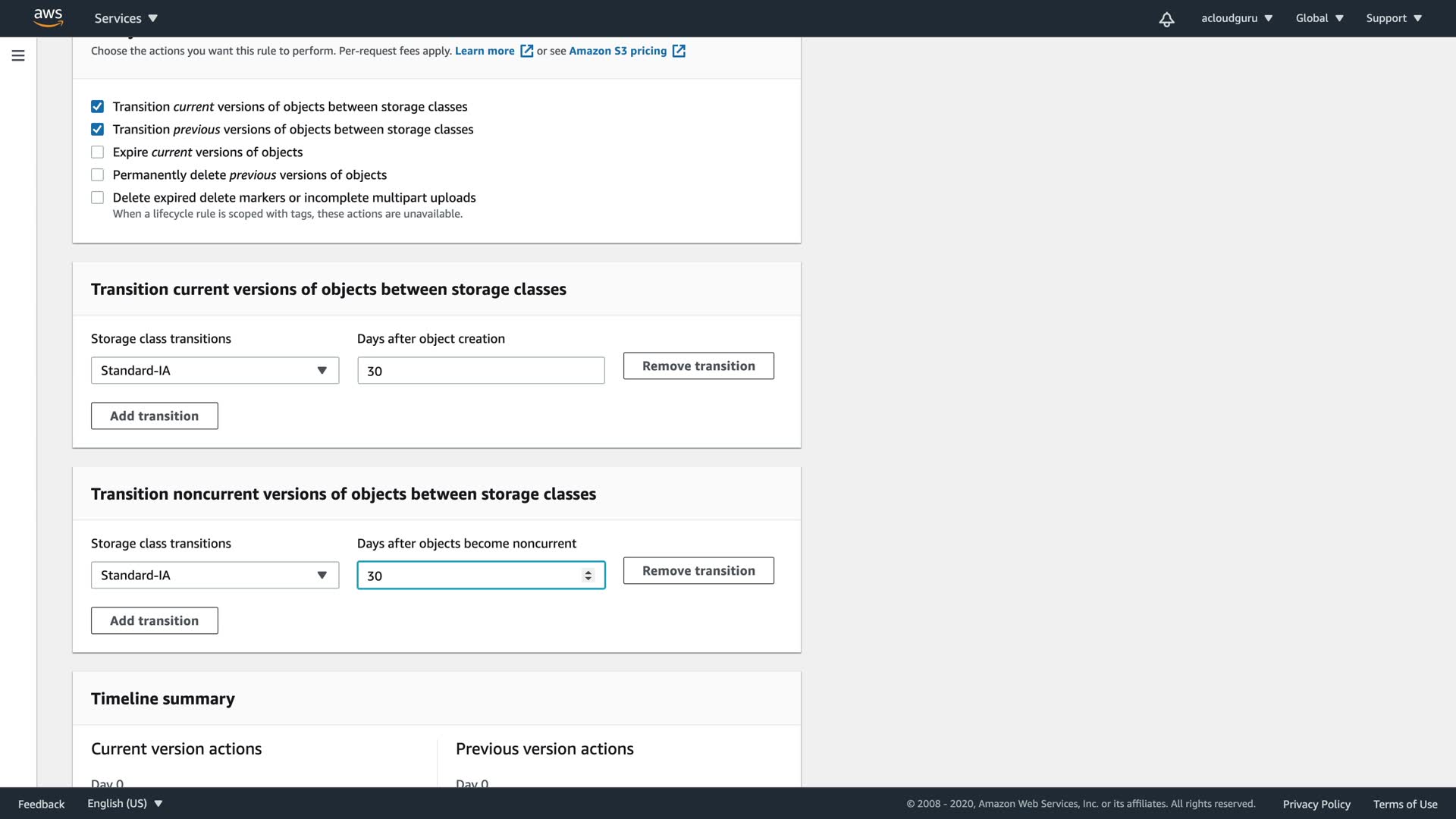Image resolution: width=1456 pixels, height=819 pixels.
Task: Open noncurrent versions Standard-IA storage class dropdown
Action: (215, 576)
